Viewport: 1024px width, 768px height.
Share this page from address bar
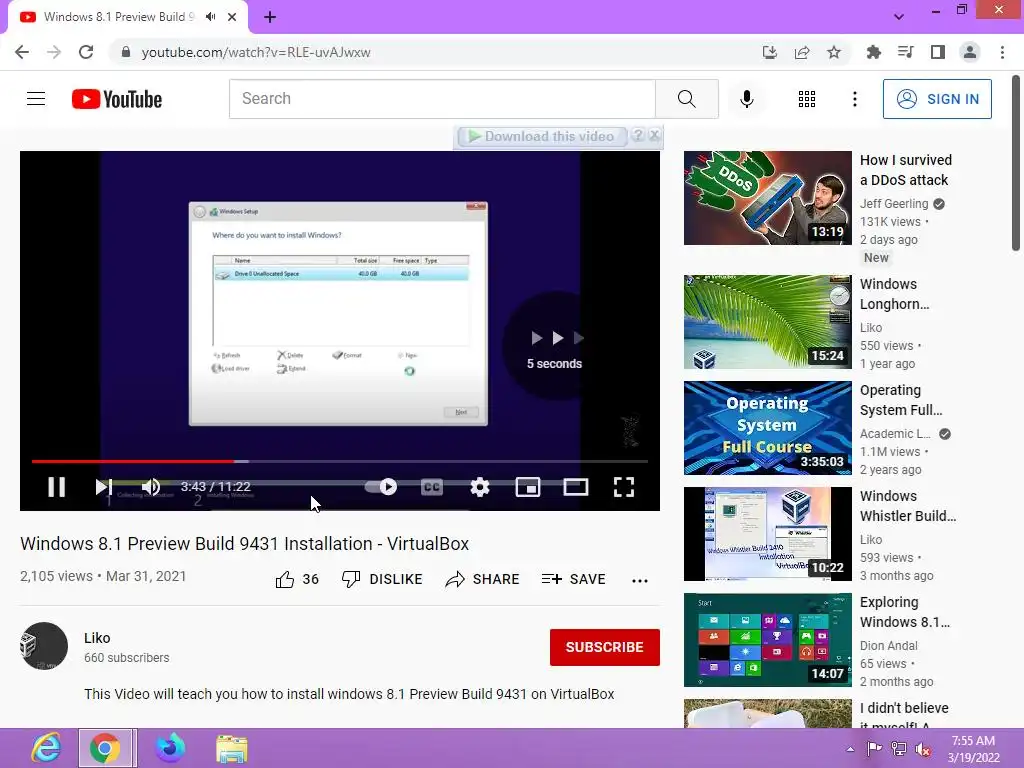[802, 52]
